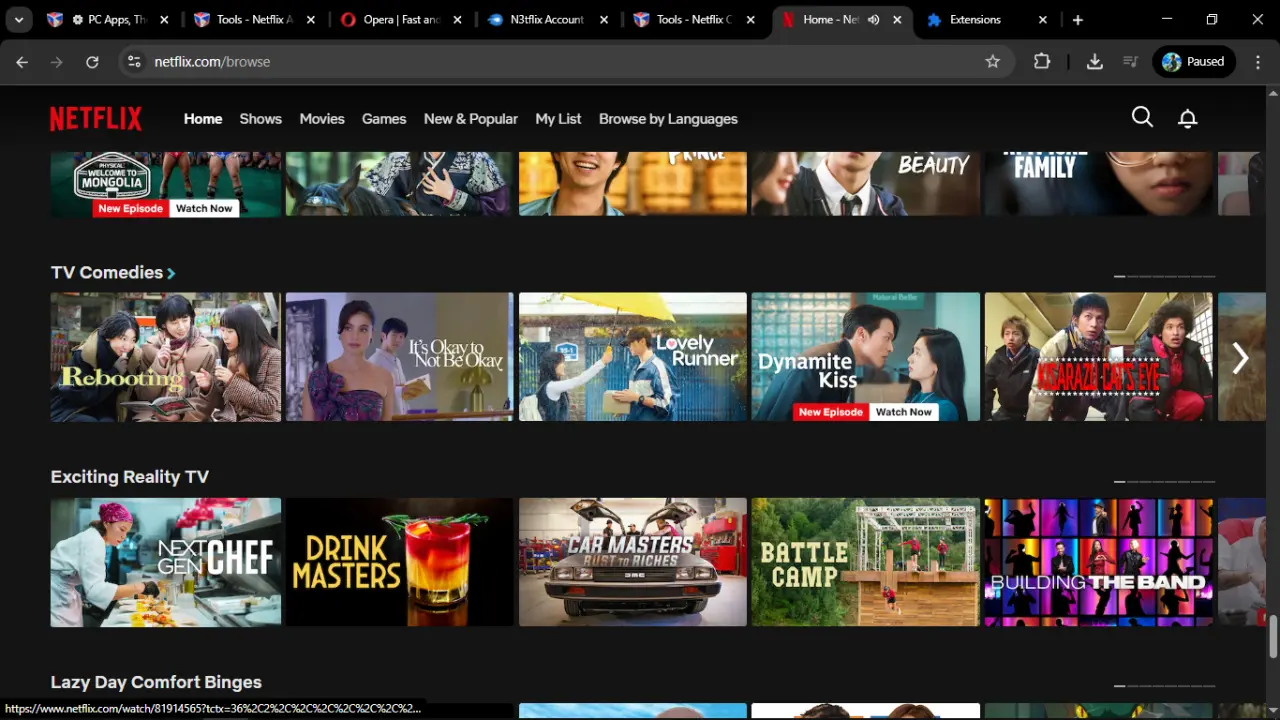
Task: Open browser downloads icon
Action: (1095, 62)
